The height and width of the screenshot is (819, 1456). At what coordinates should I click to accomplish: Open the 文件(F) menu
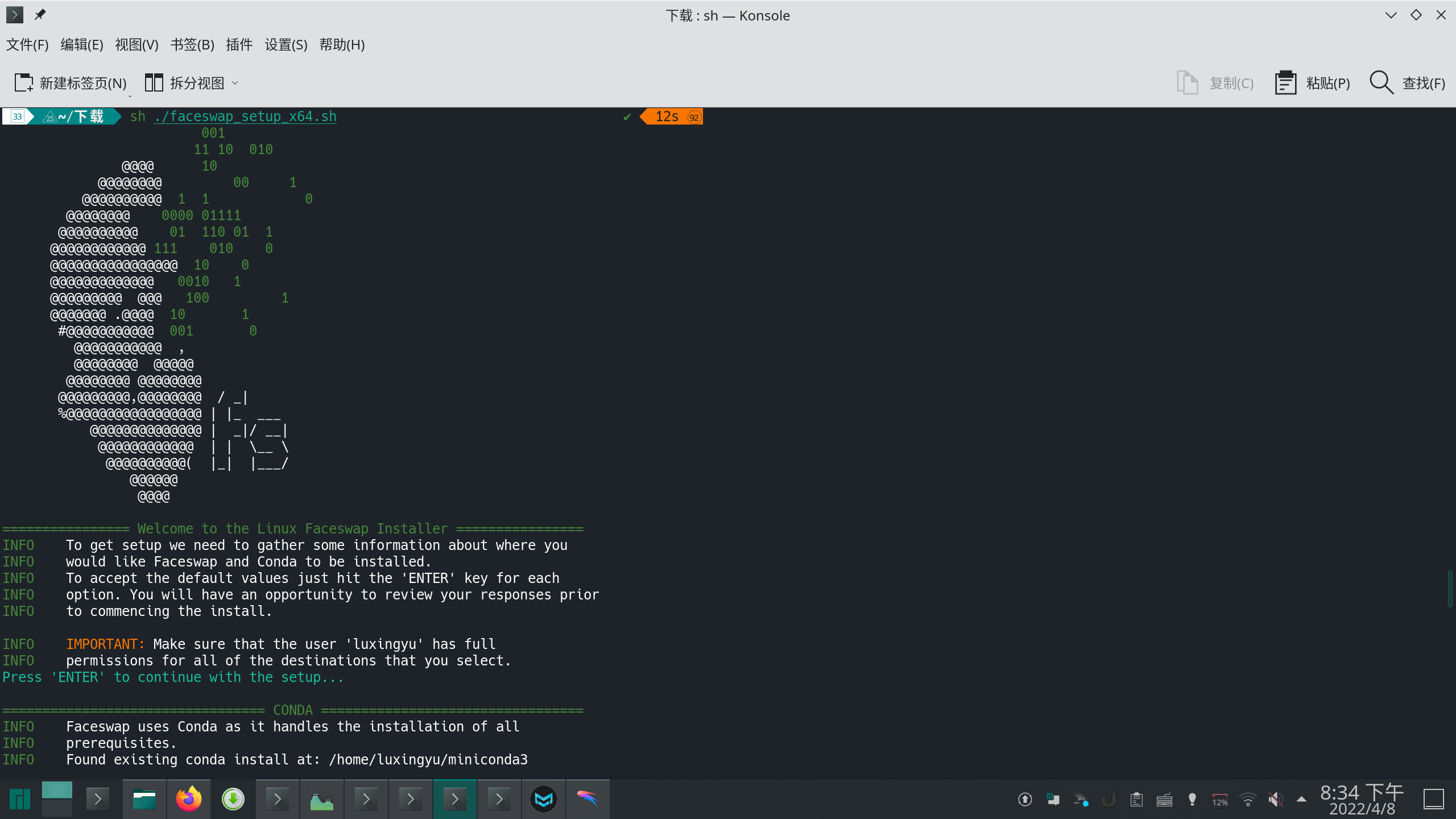coord(27,44)
